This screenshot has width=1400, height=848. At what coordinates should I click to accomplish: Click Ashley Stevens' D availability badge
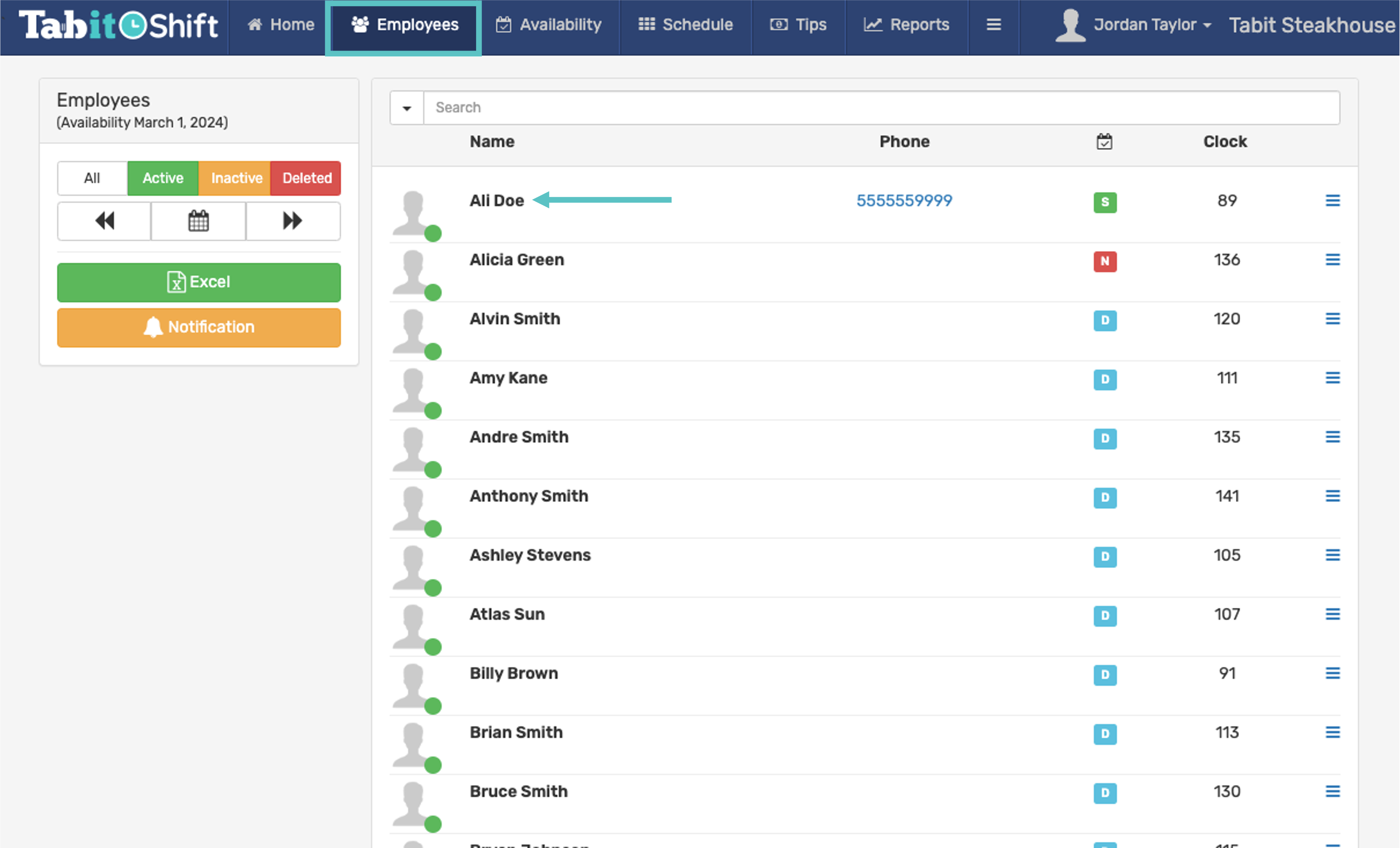tap(1105, 557)
